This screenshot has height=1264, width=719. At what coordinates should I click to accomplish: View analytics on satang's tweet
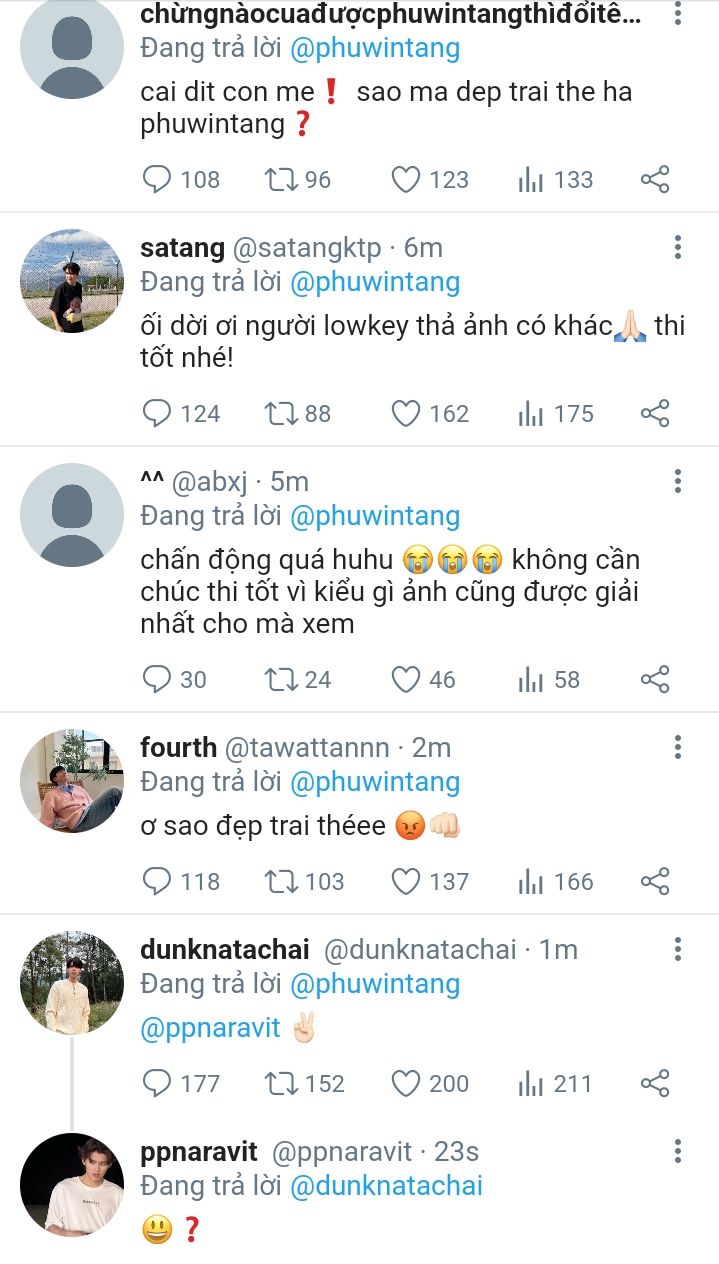point(530,413)
